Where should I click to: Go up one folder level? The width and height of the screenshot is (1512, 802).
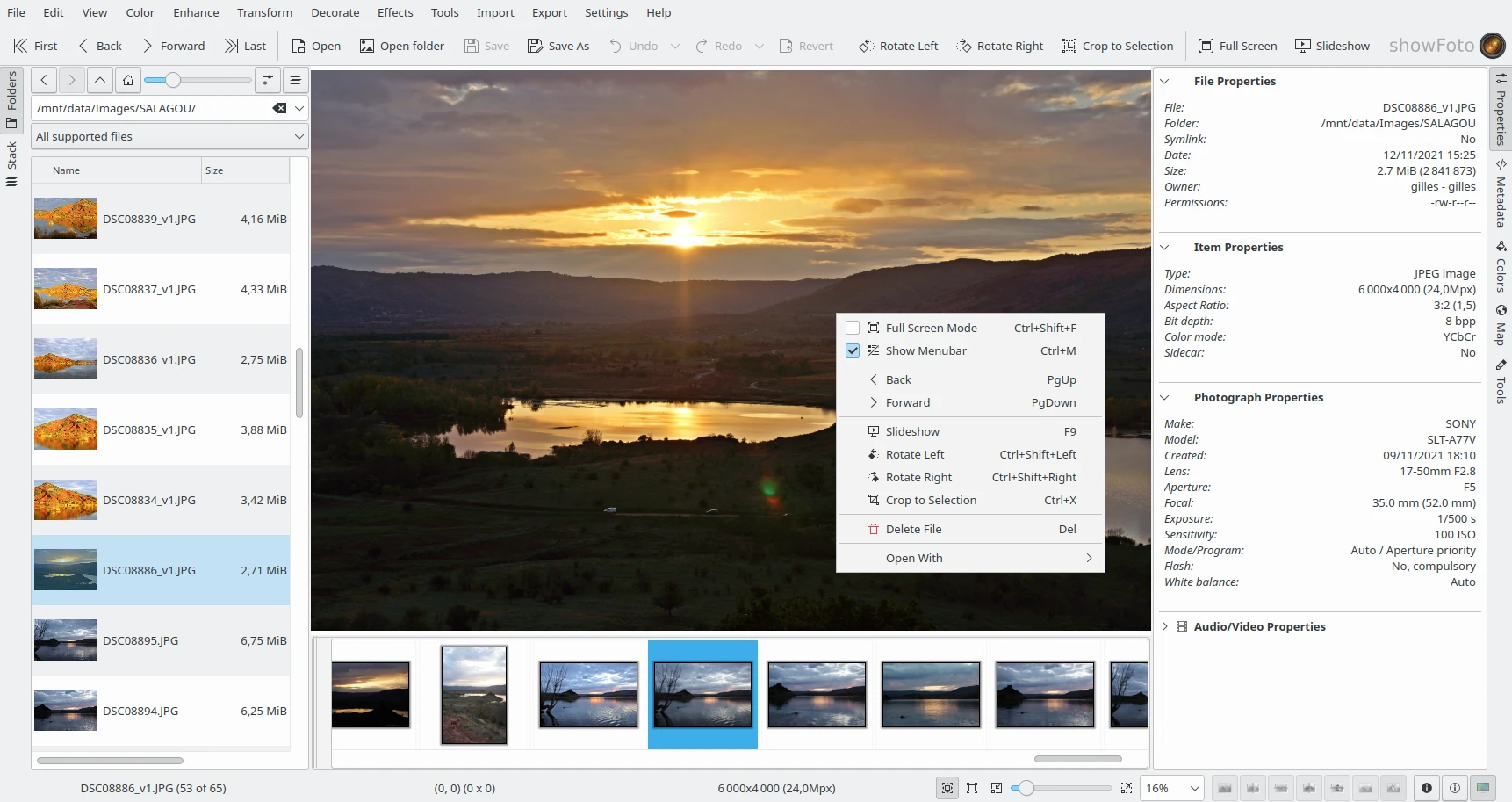point(100,80)
